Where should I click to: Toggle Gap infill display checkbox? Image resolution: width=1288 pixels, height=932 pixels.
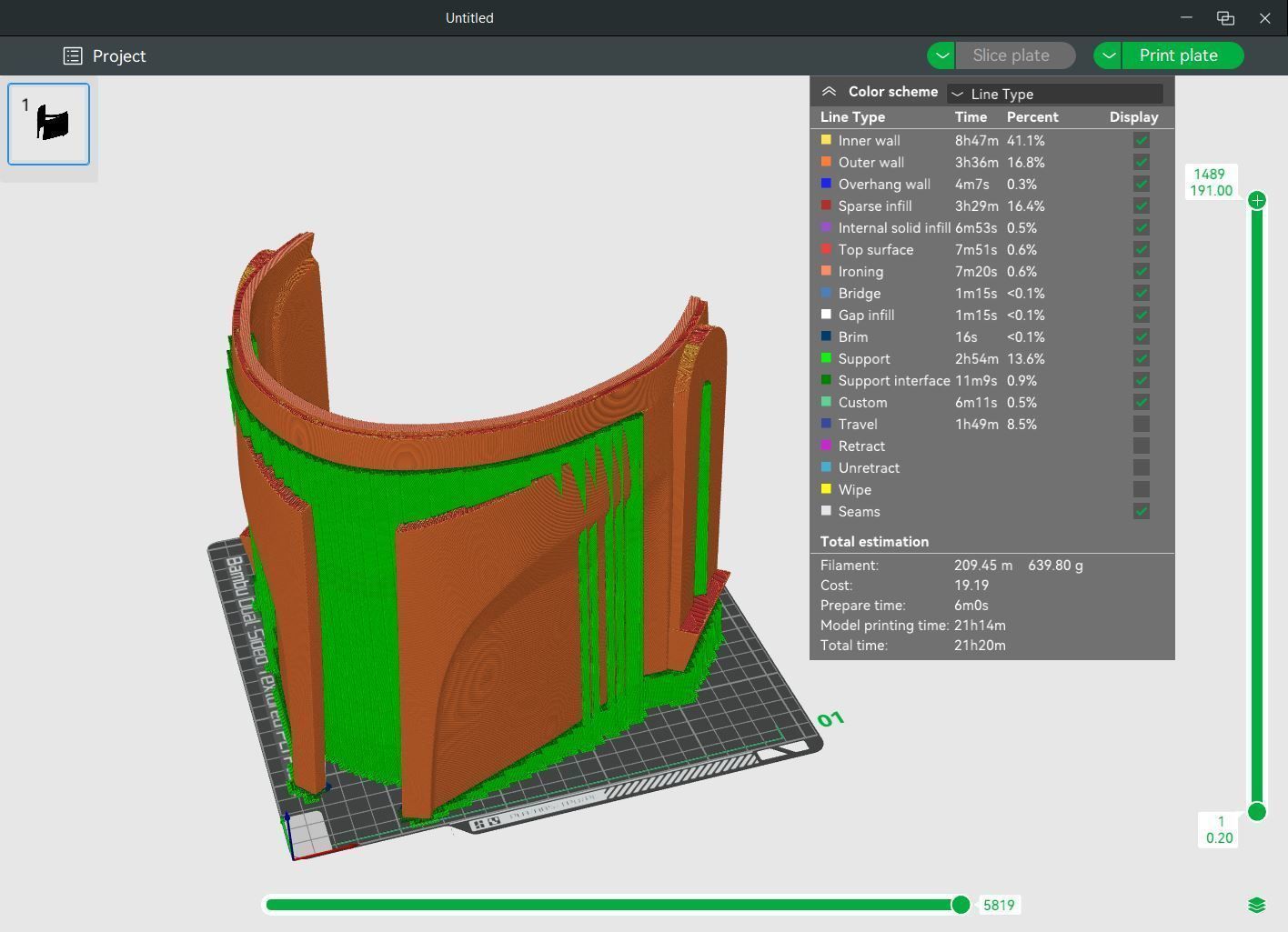click(x=1142, y=315)
